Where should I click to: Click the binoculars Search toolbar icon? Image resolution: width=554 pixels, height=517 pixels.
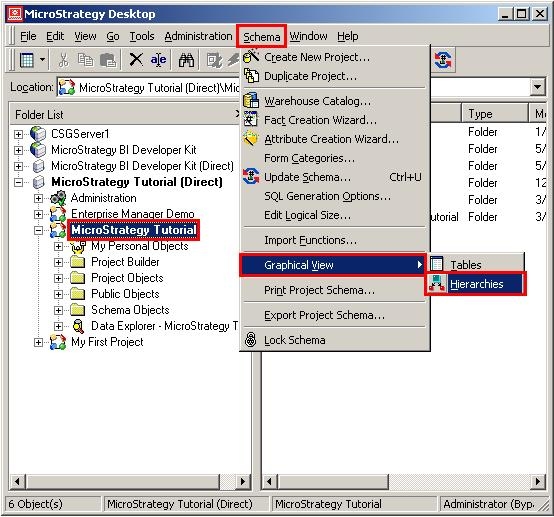[186, 60]
